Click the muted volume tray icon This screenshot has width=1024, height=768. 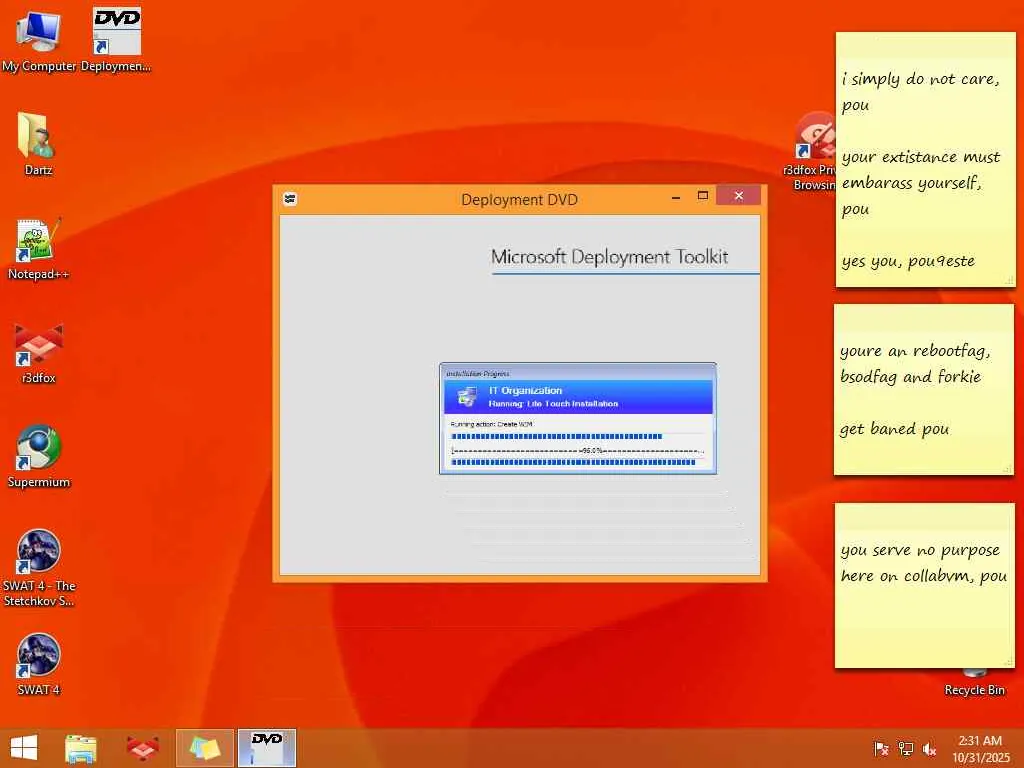coord(929,749)
